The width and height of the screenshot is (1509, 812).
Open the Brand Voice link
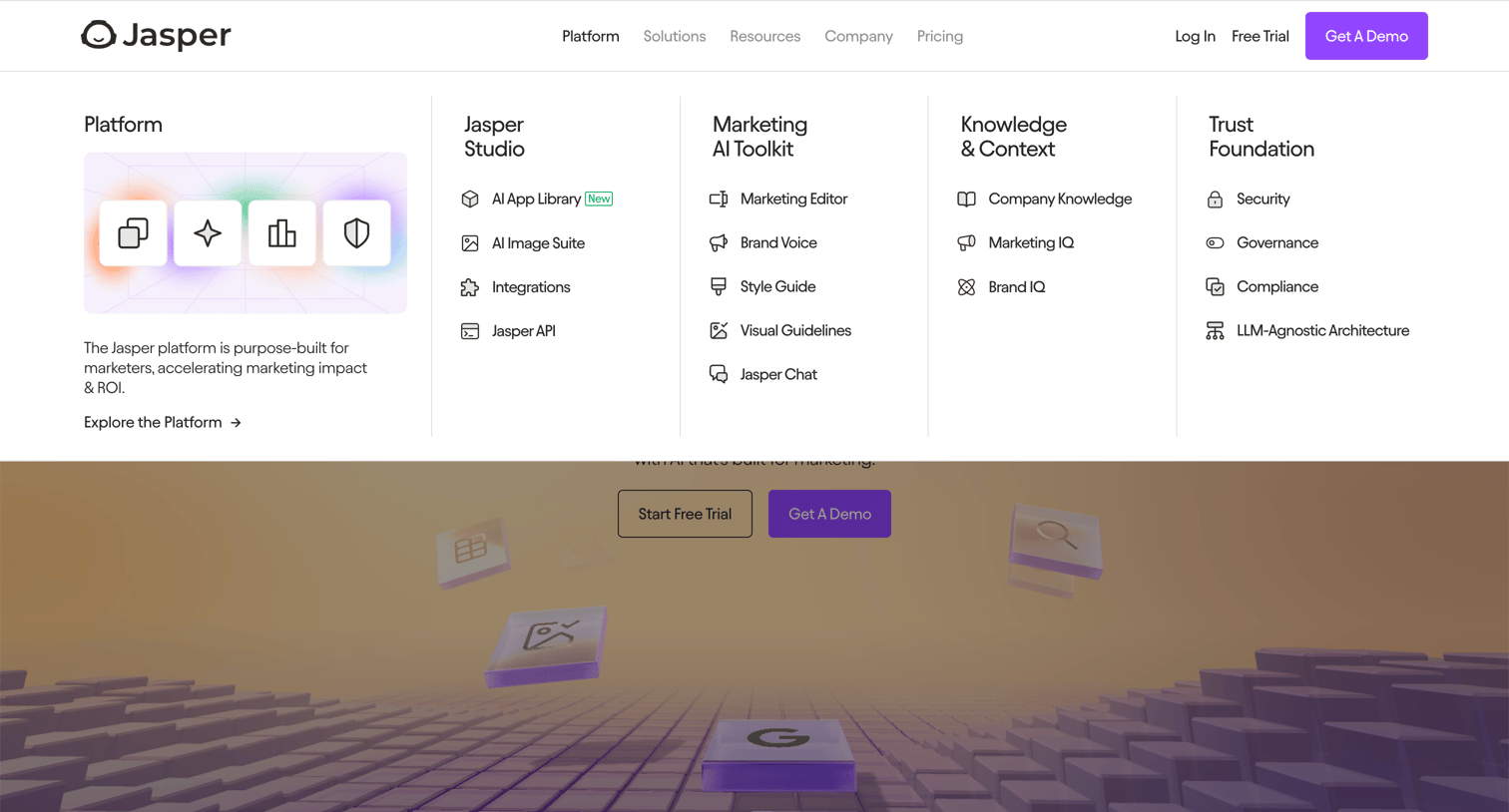pos(778,242)
